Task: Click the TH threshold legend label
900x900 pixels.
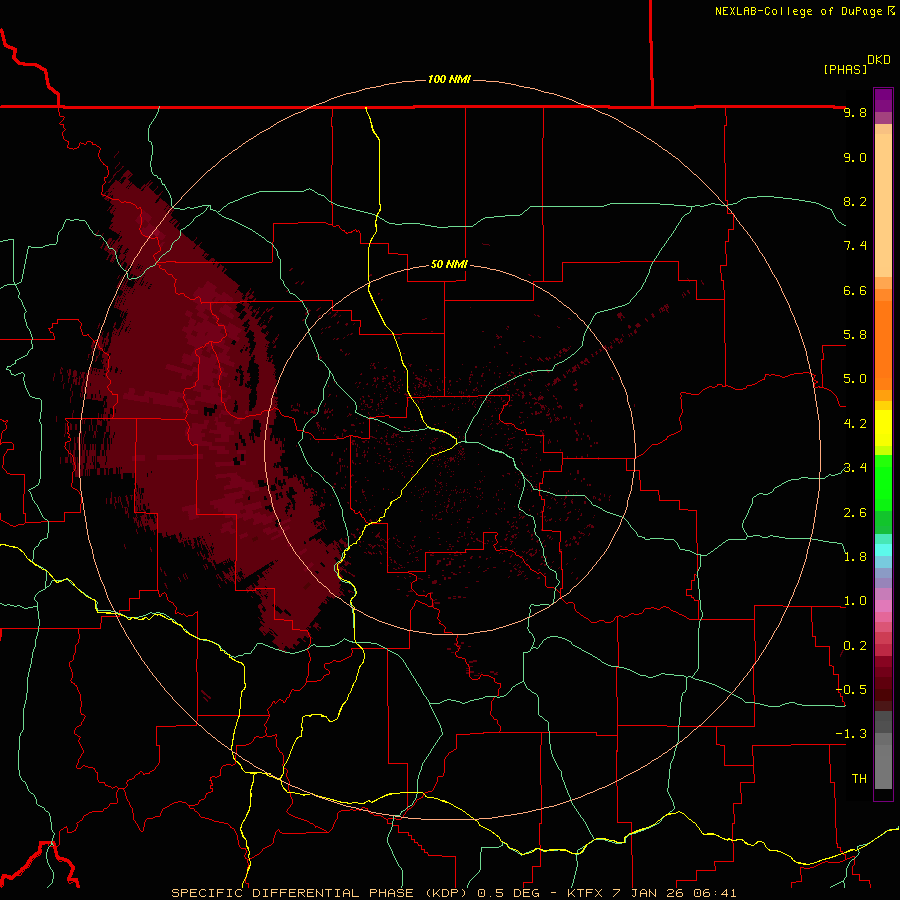Action: tap(859, 779)
